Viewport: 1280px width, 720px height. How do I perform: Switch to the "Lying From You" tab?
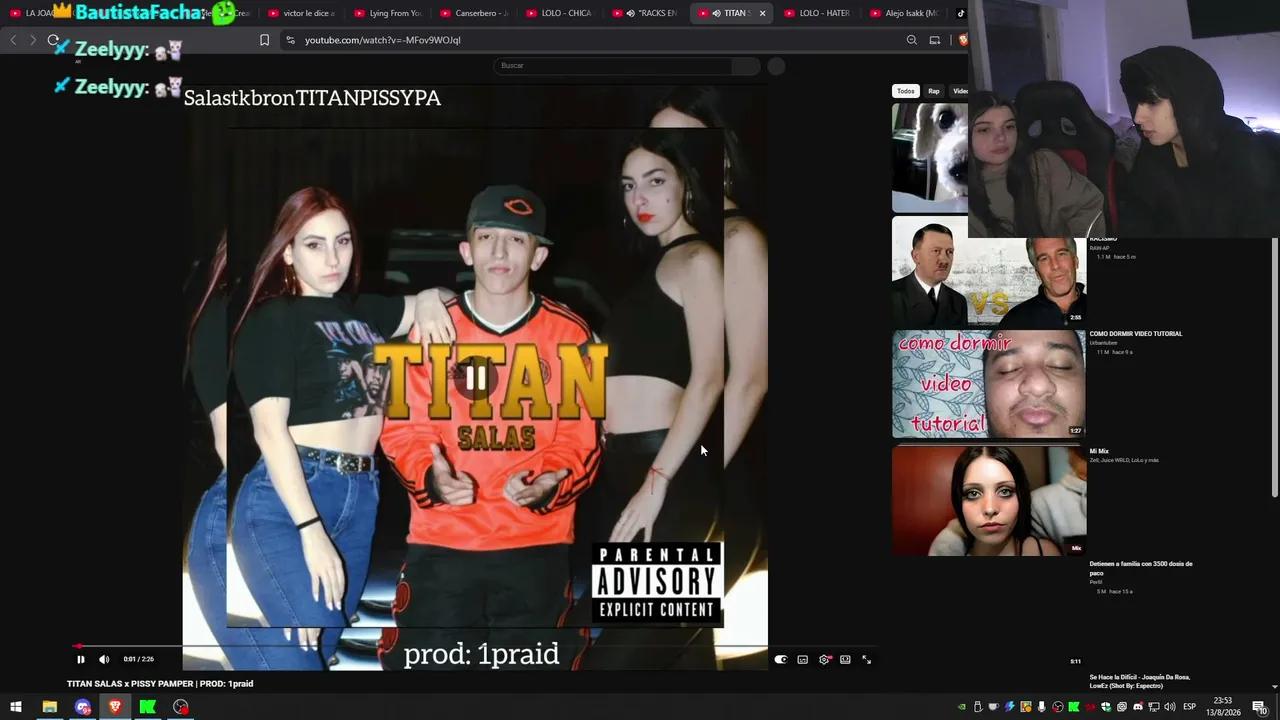pyautogui.click(x=387, y=13)
